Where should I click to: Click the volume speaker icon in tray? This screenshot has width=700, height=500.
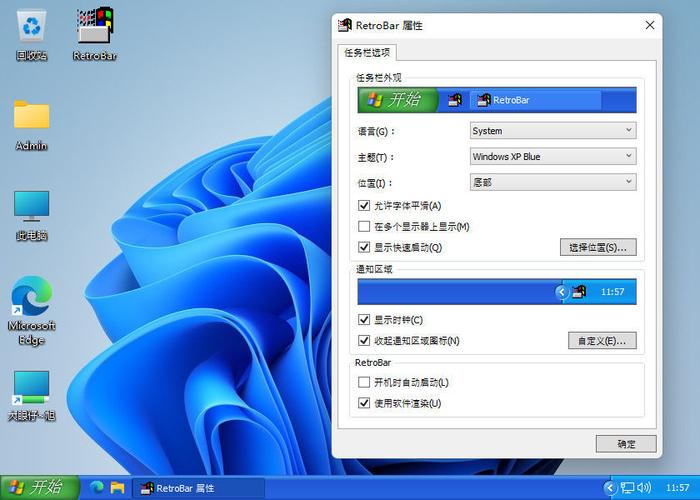coord(644,488)
